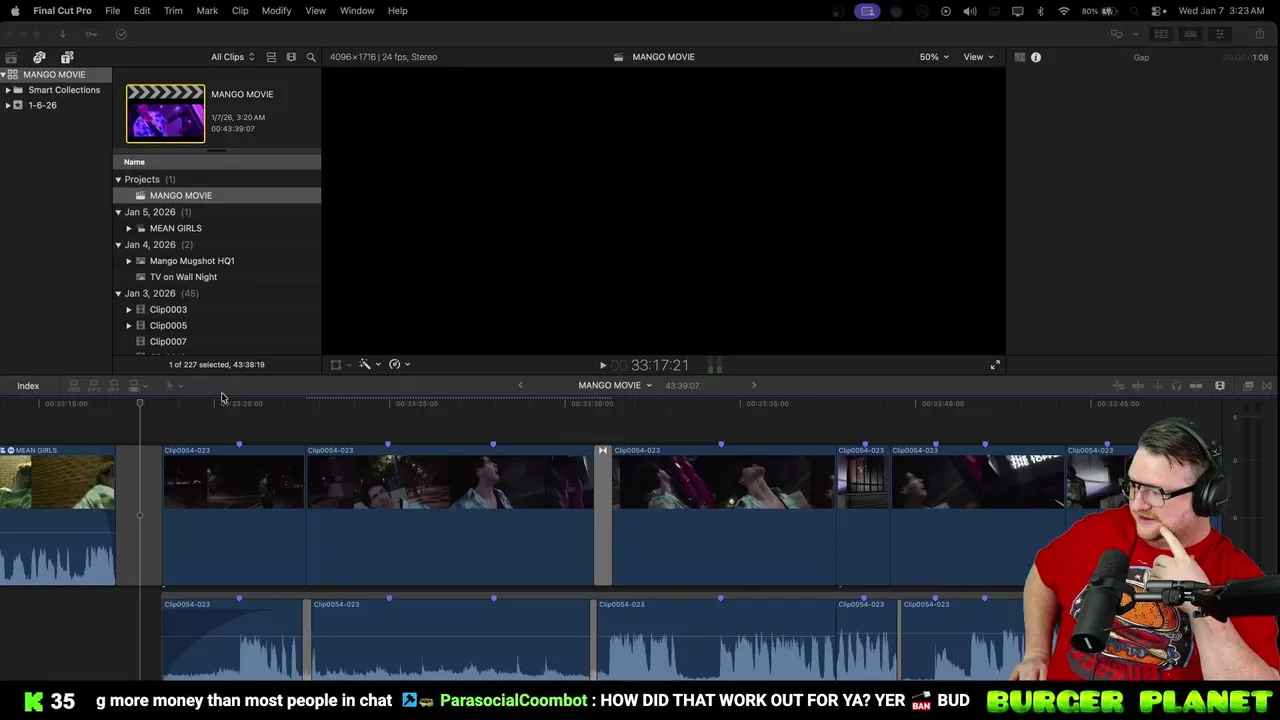The width and height of the screenshot is (1280, 720).
Task: Open the Photos and Audio sidebar
Action: pos(39,57)
